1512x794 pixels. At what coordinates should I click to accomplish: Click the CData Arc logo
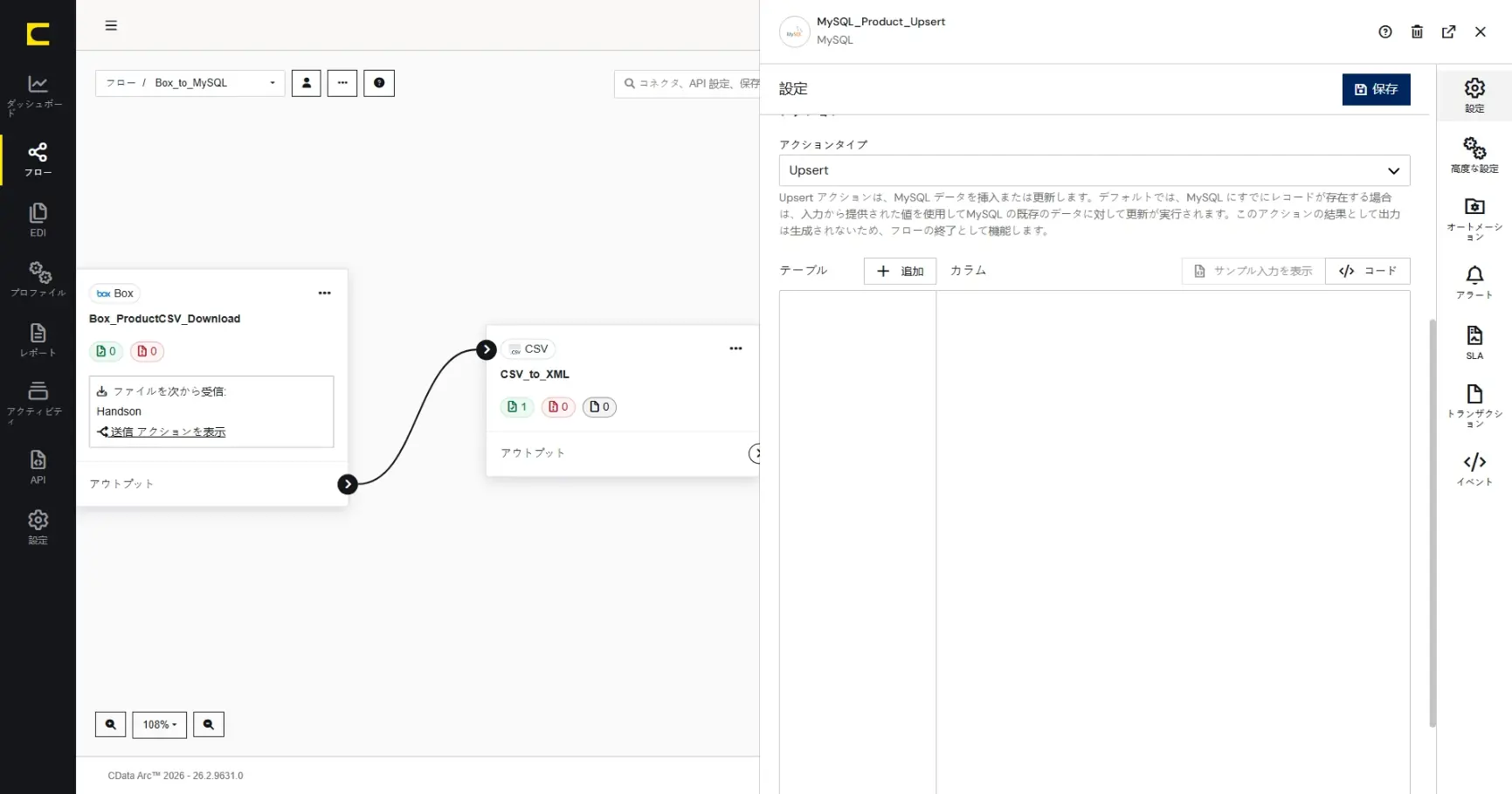(x=38, y=34)
